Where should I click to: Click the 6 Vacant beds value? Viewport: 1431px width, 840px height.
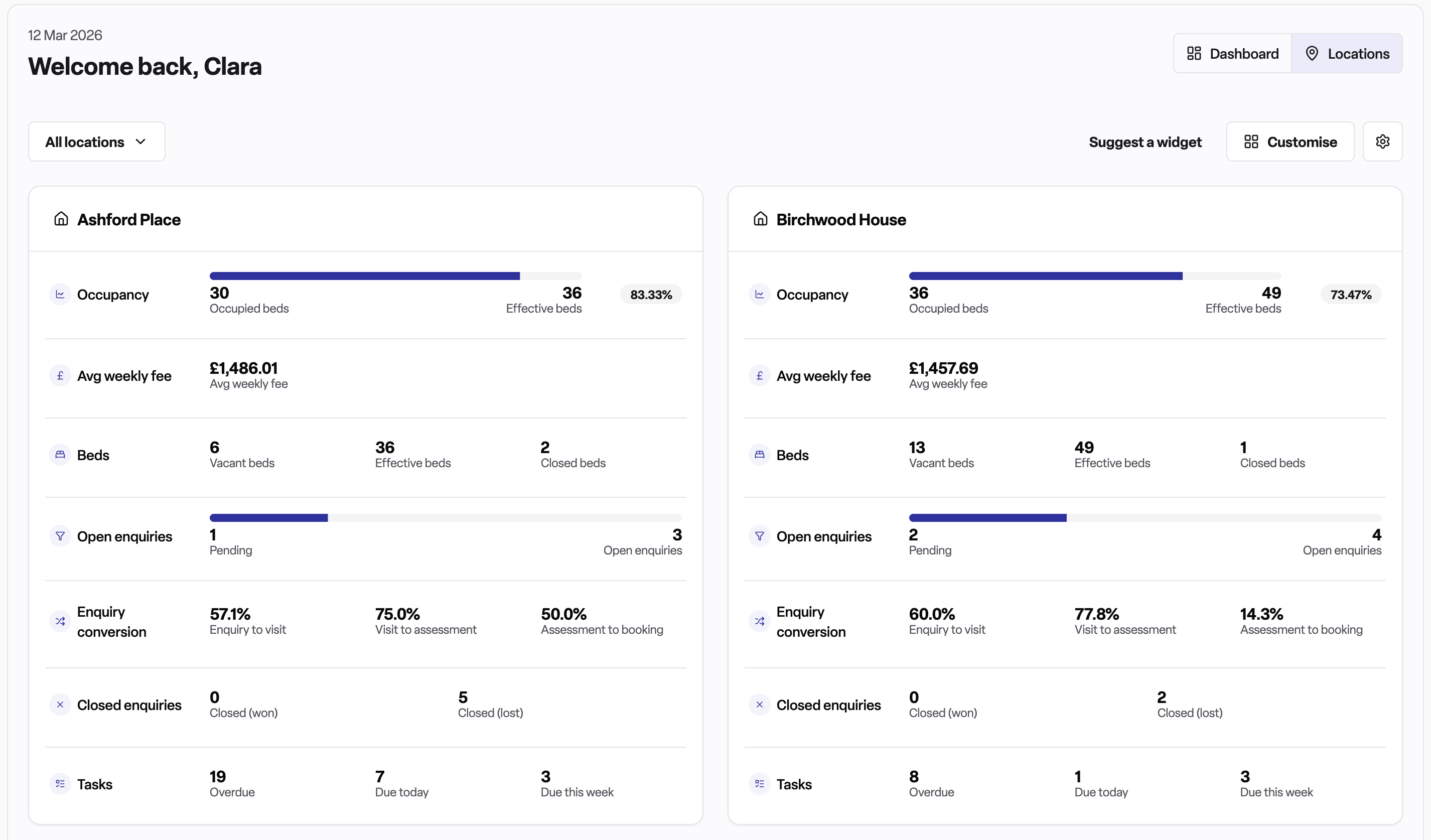(215, 447)
